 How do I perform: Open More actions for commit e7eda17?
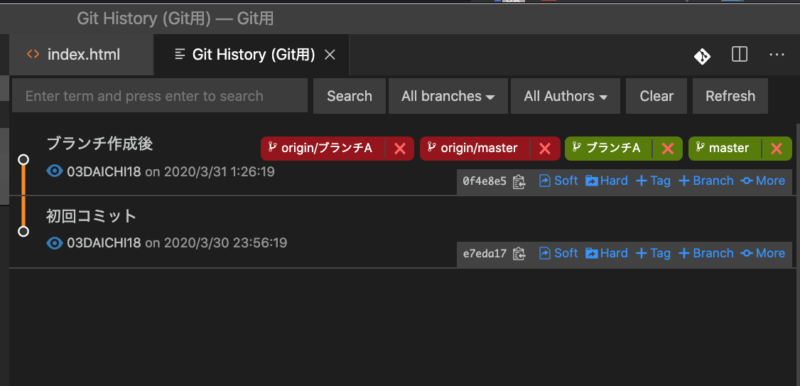pos(763,253)
